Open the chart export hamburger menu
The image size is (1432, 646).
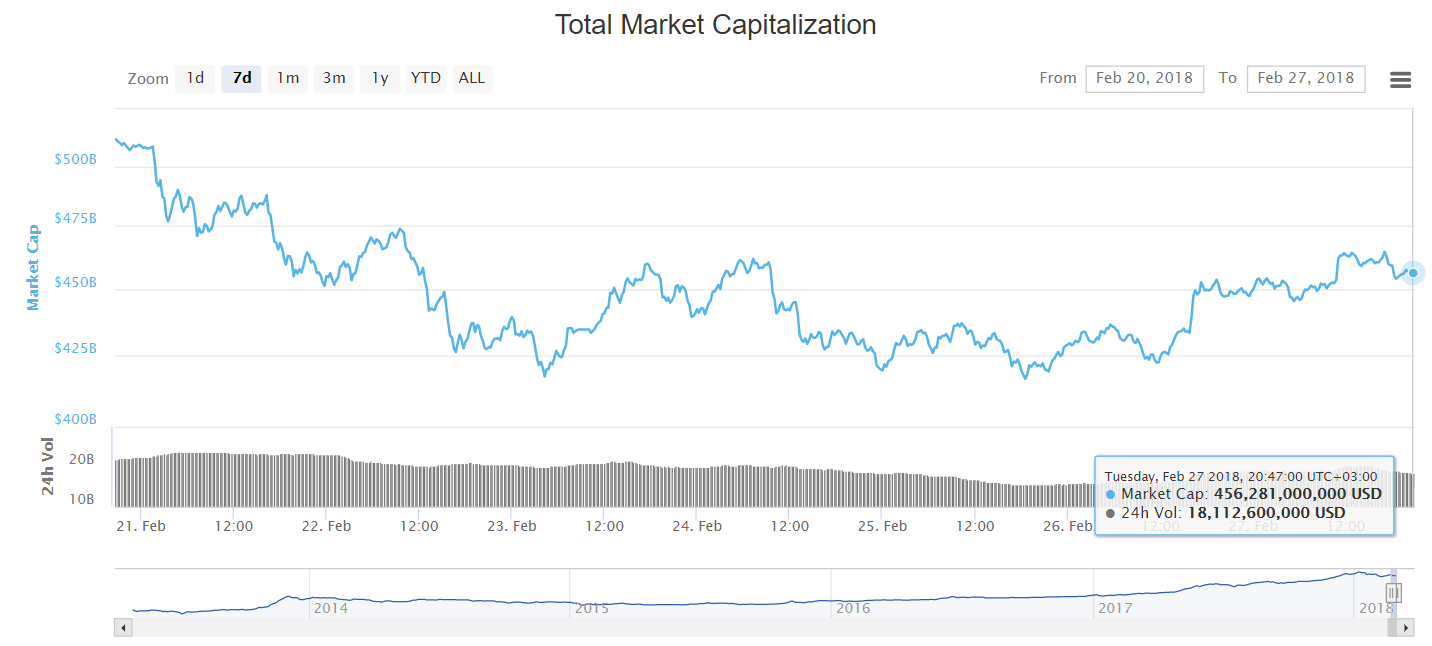1400,79
